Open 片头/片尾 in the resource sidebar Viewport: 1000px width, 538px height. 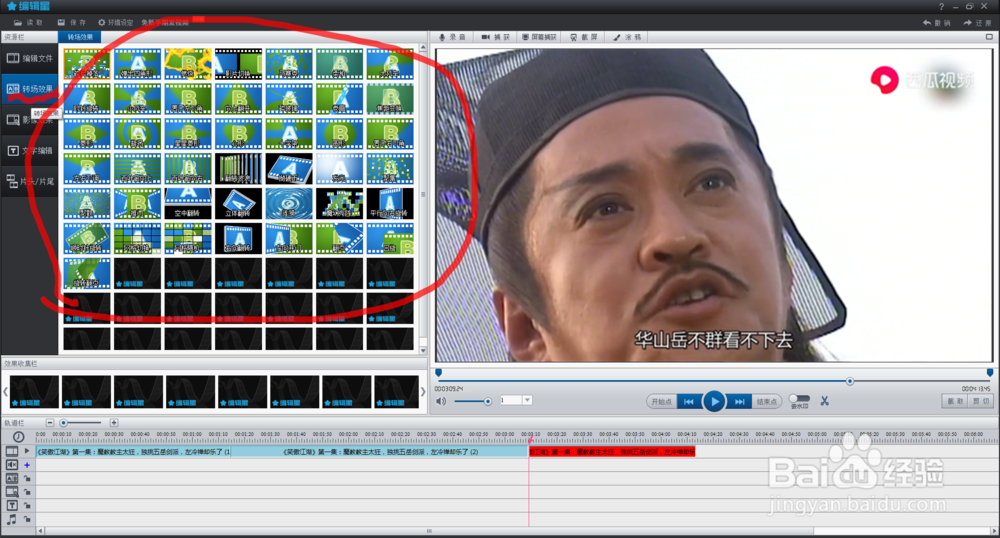pos(29,182)
